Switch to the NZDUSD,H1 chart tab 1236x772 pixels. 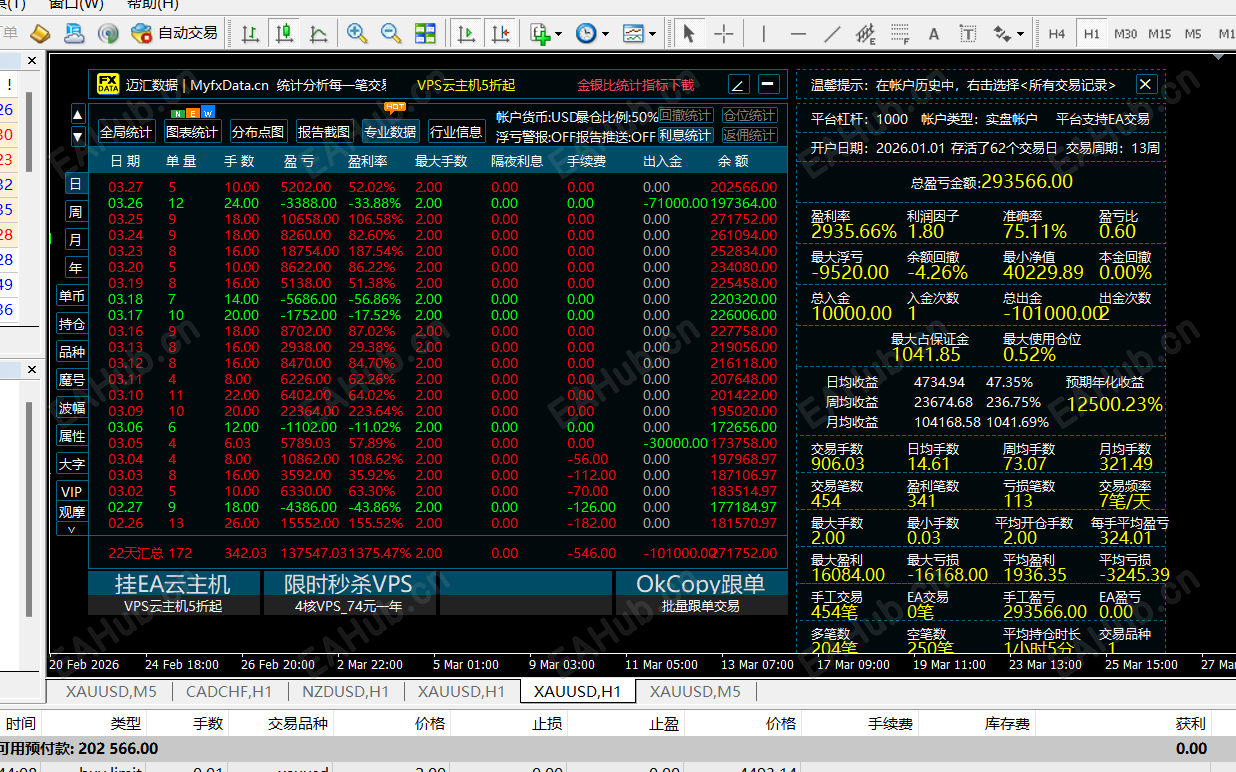coord(346,691)
